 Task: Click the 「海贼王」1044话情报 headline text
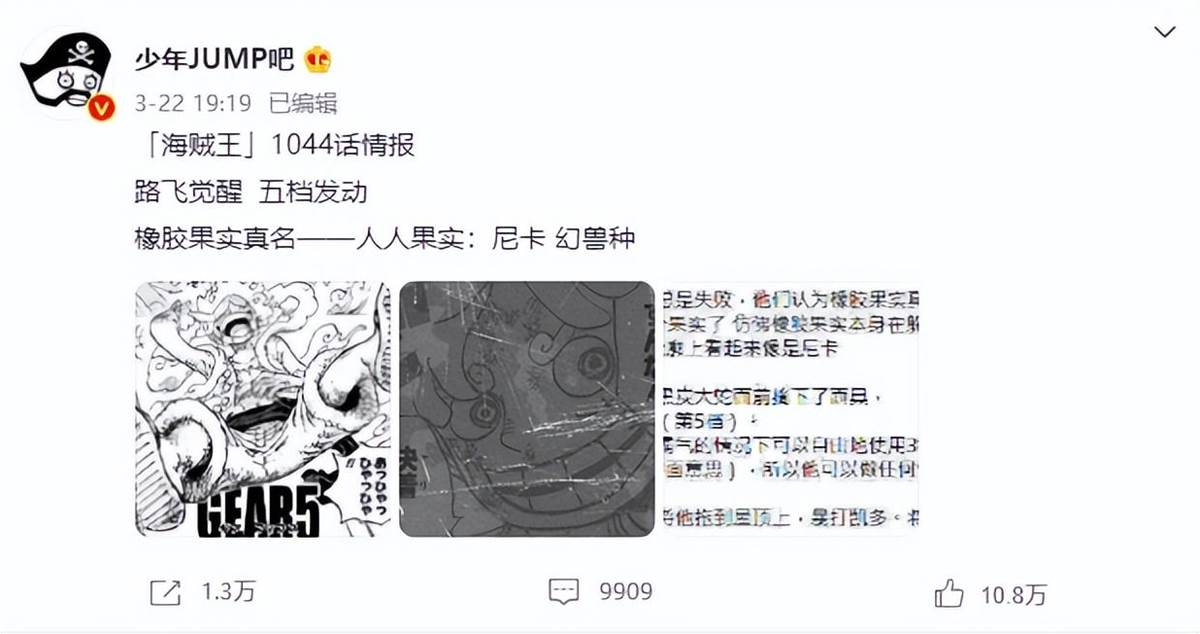(x=275, y=146)
